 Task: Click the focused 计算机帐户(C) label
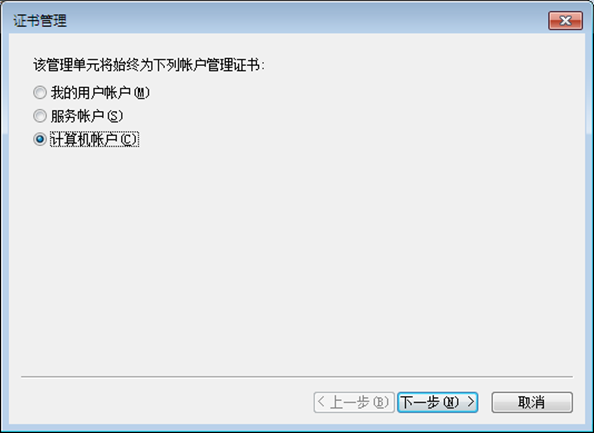[95, 139]
